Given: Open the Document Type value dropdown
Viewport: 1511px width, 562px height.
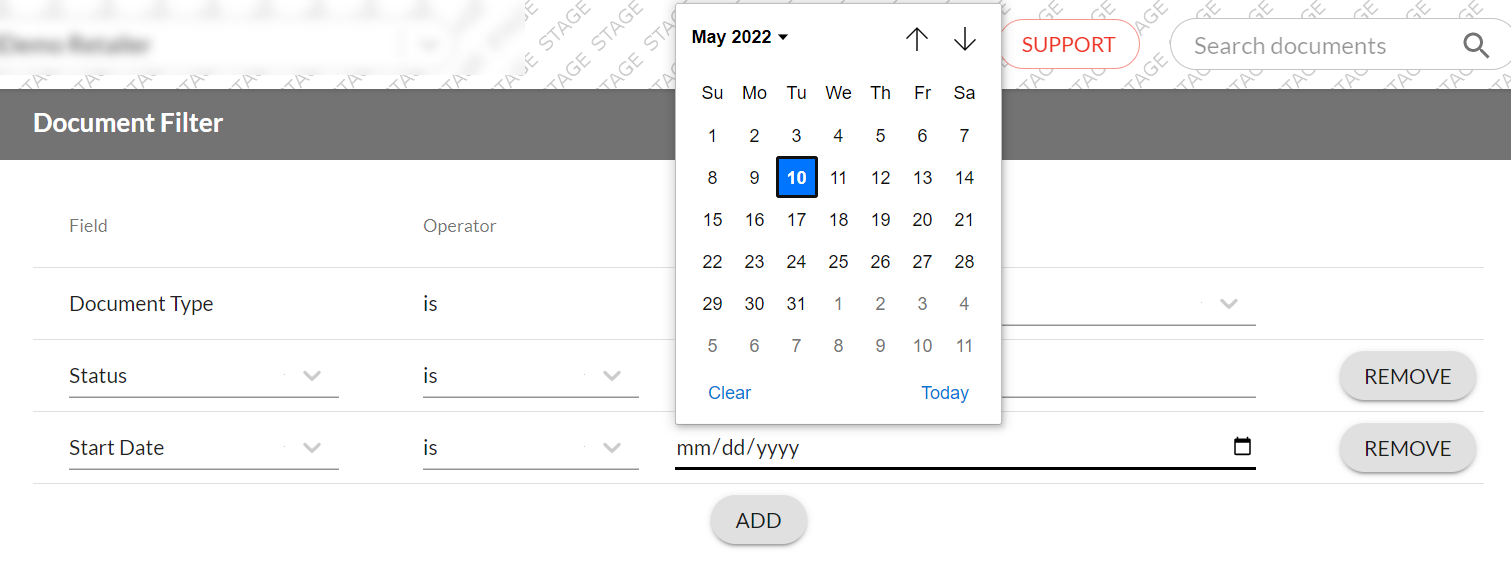Looking at the screenshot, I should pyautogui.click(x=1229, y=304).
